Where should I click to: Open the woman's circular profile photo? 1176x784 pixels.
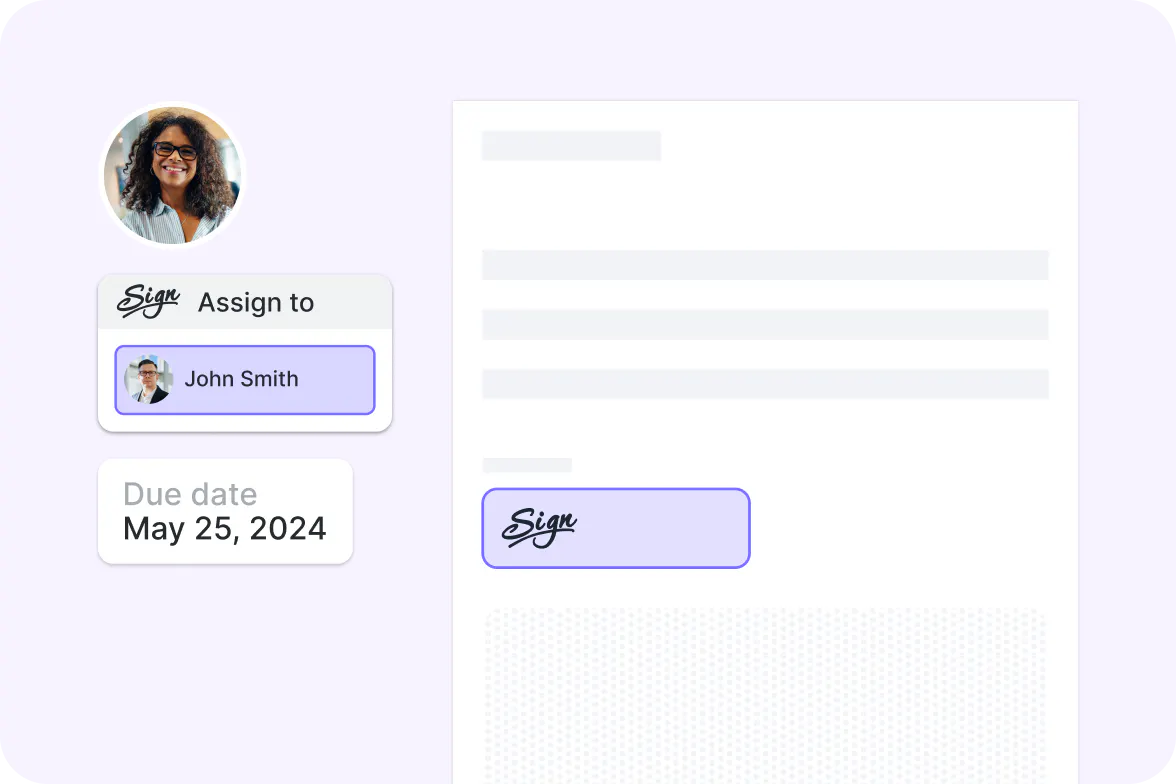(x=172, y=175)
